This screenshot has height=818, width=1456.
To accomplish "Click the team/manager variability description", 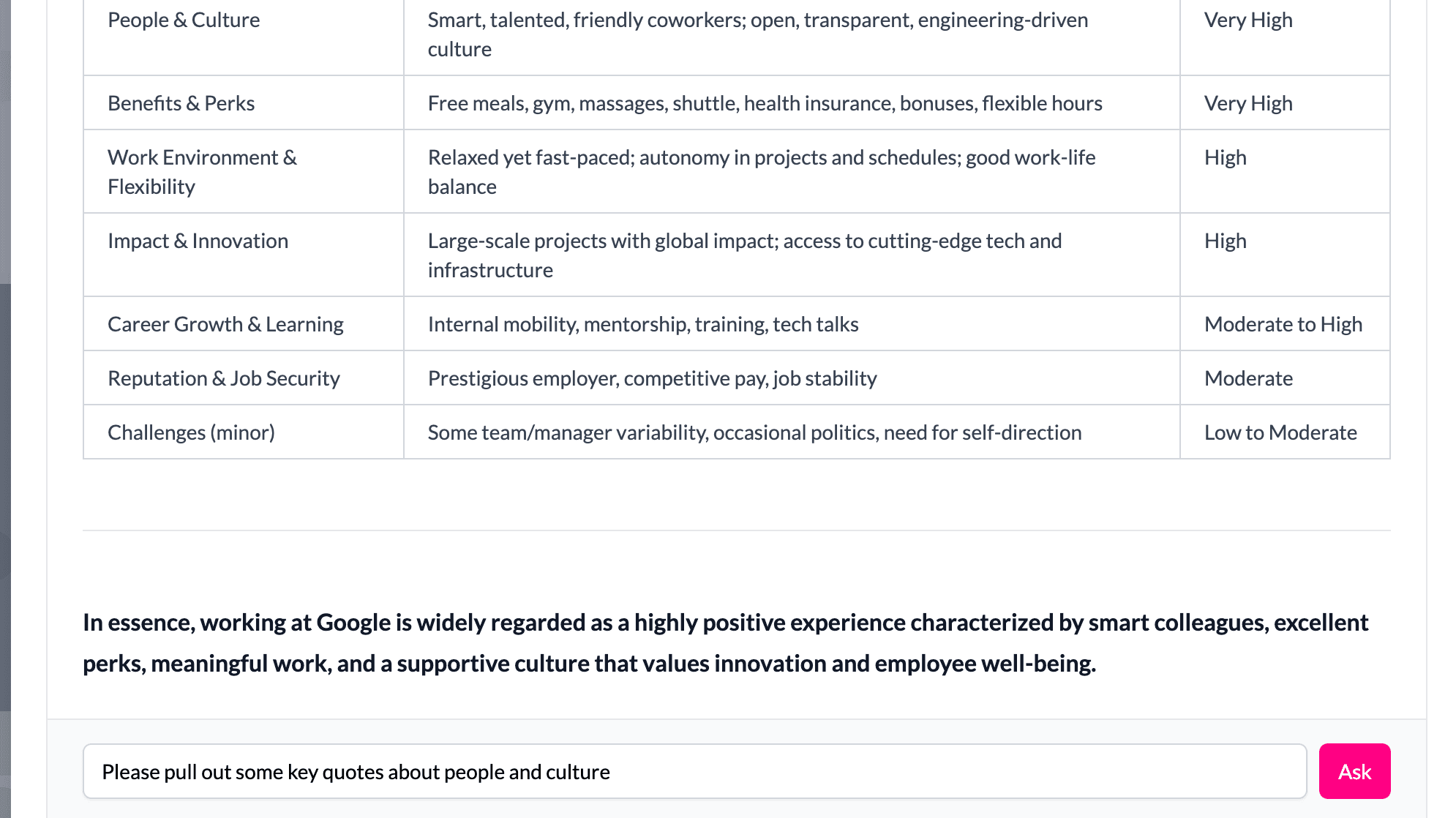I will tap(754, 432).
